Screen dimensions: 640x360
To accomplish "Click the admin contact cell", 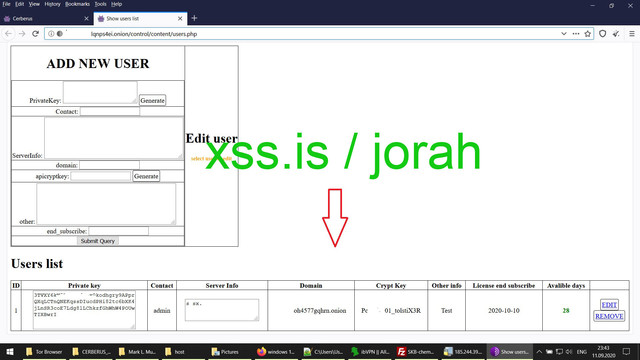I will [x=162, y=311].
